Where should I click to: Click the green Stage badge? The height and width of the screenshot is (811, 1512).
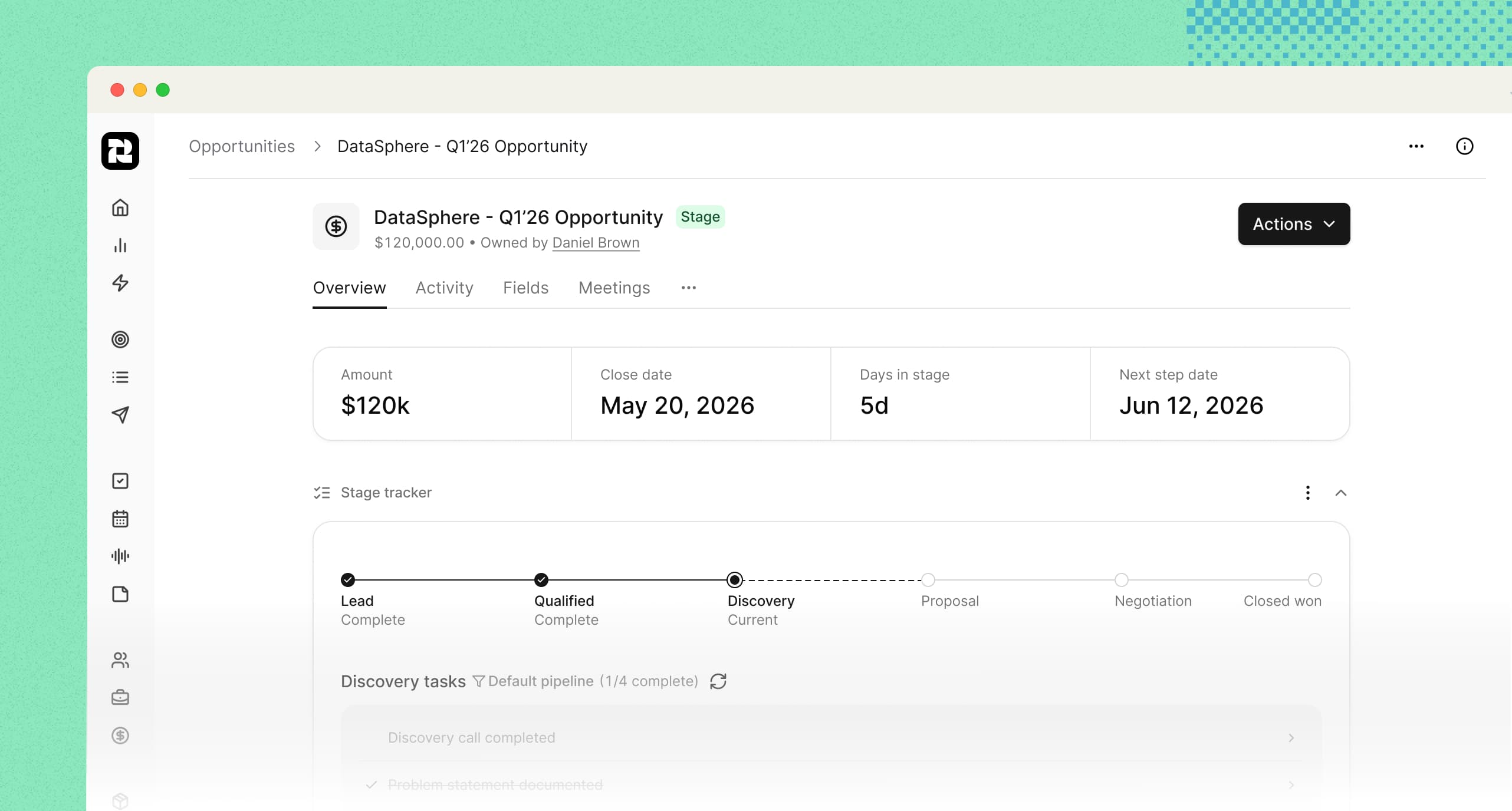pyautogui.click(x=701, y=217)
